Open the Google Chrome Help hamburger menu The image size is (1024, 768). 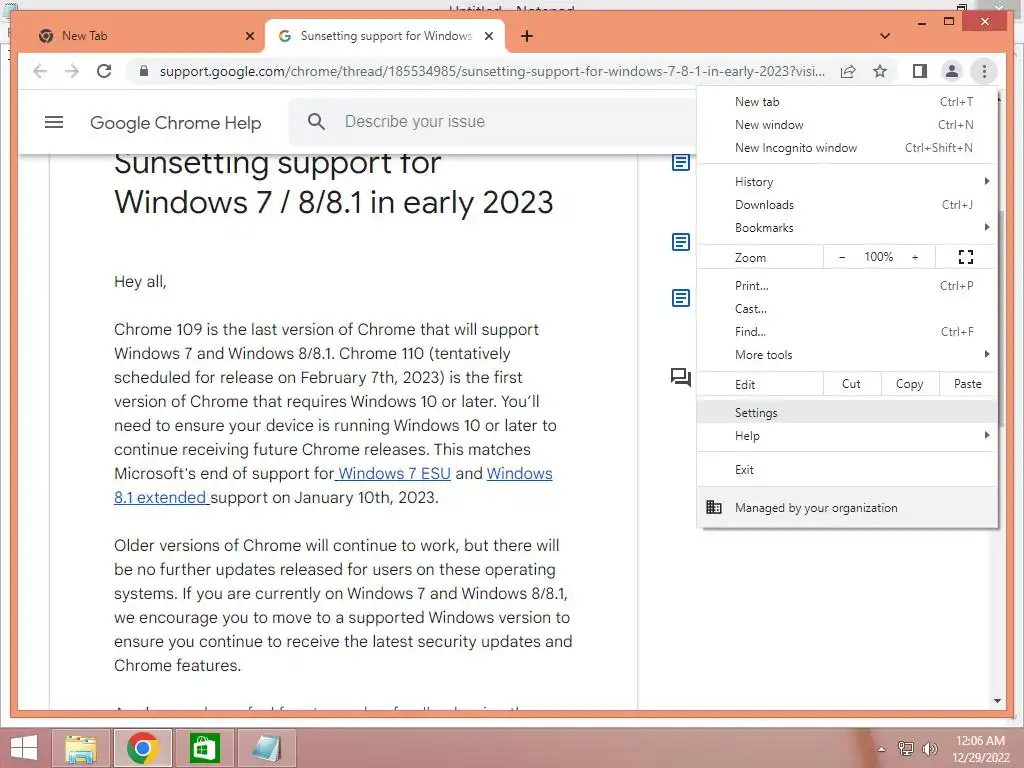(54, 122)
